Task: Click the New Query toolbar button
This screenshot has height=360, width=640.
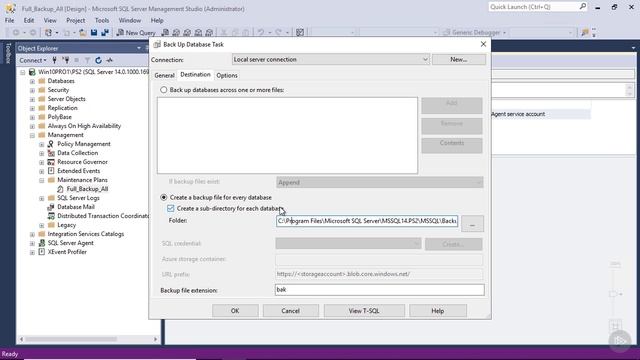Action: coord(136,33)
